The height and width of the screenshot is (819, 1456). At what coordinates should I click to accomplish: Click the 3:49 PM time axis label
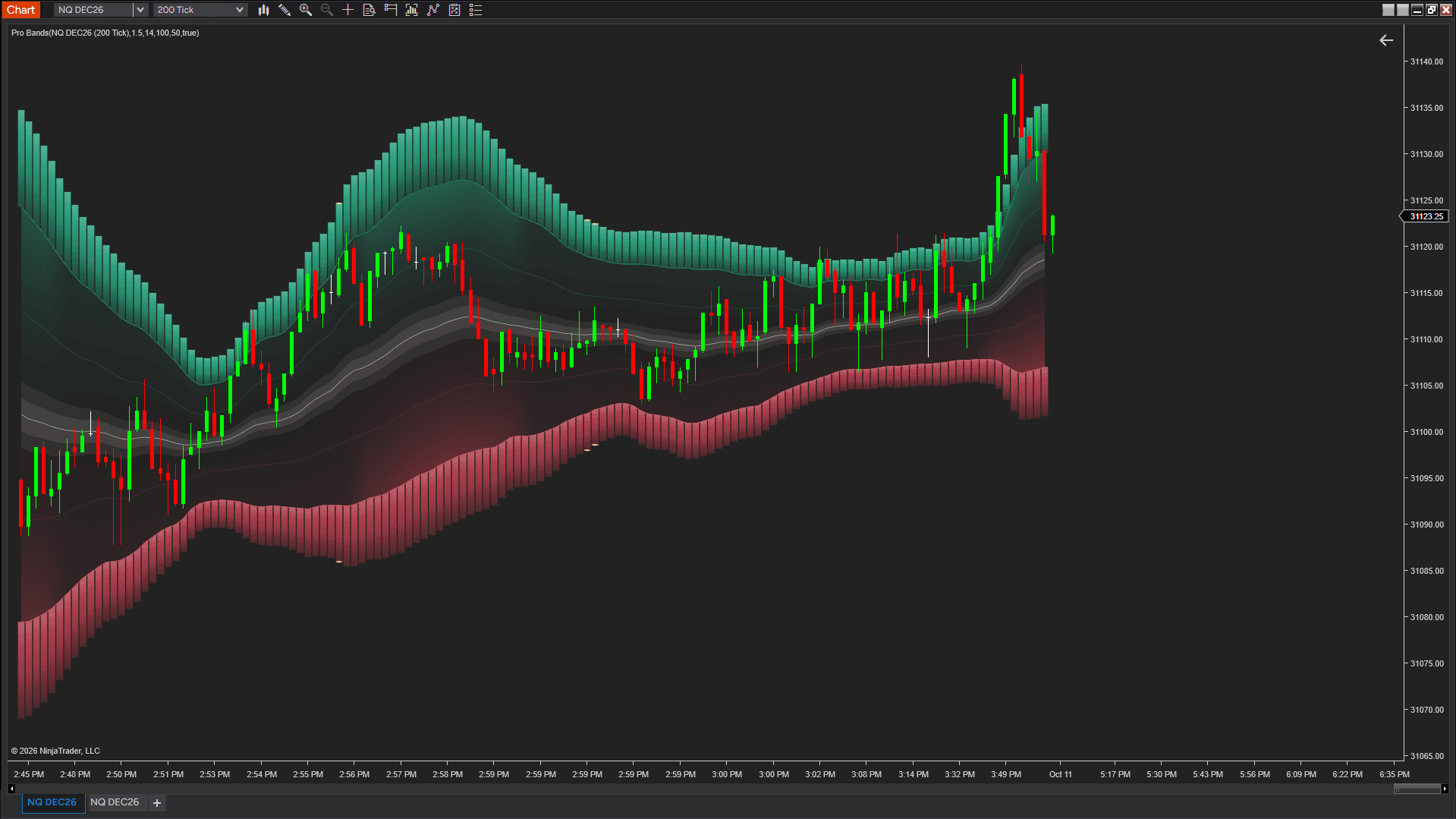1006,774
